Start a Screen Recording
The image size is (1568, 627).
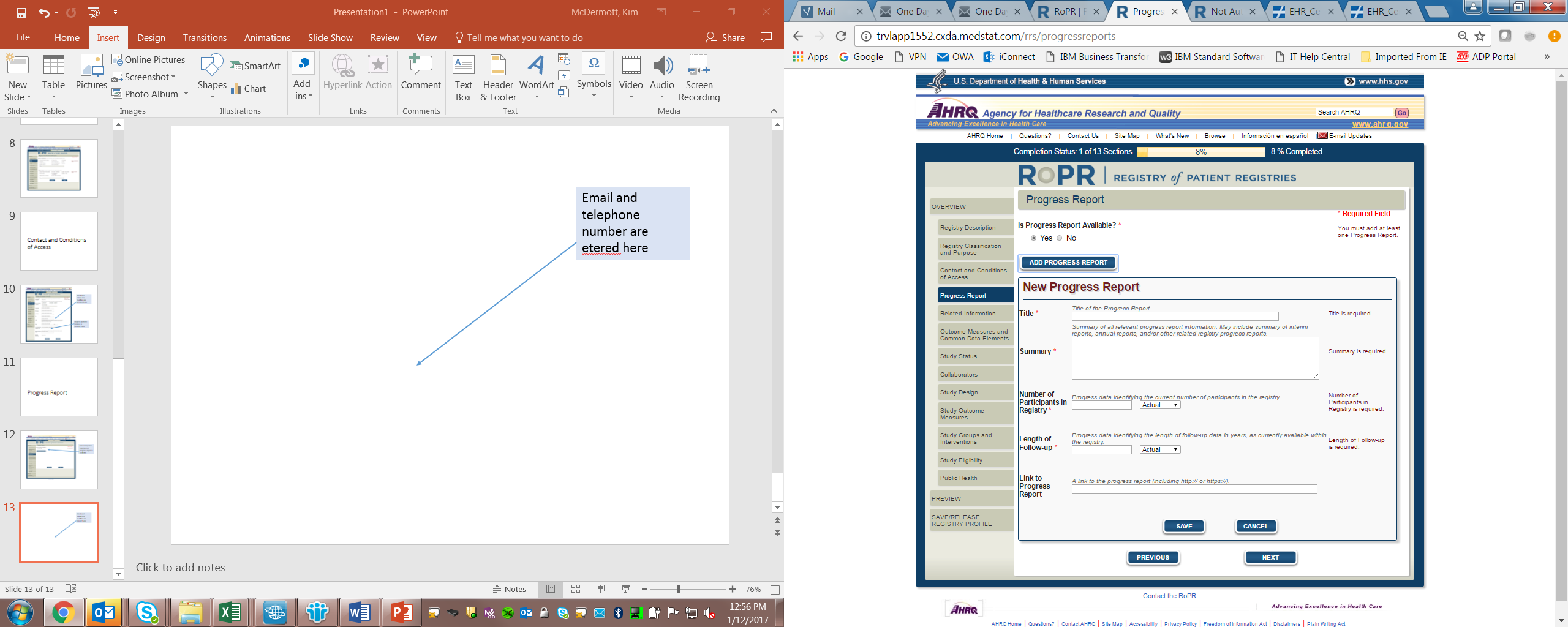pyautogui.click(x=699, y=77)
